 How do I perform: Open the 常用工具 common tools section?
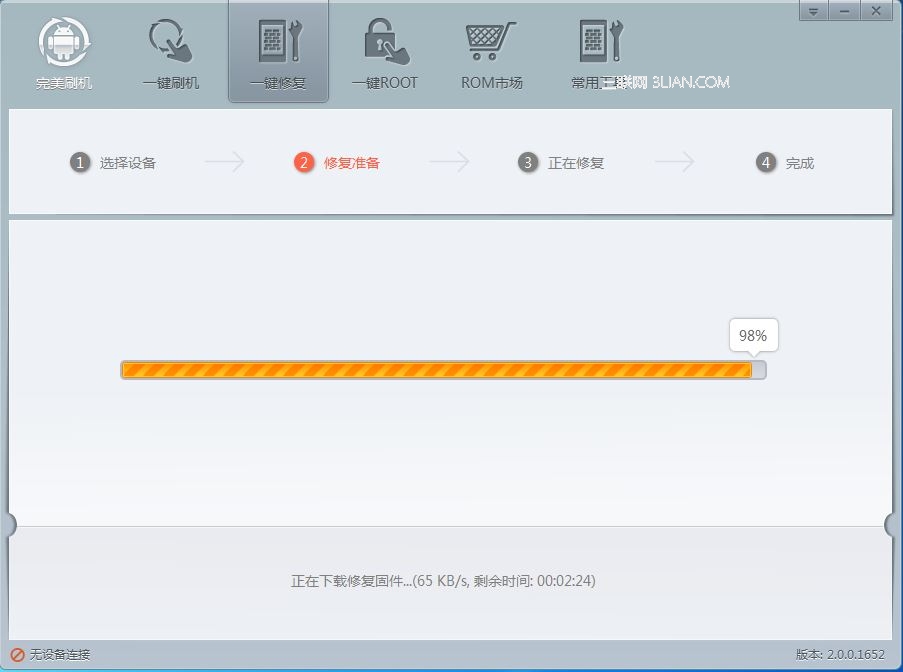pyautogui.click(x=601, y=54)
